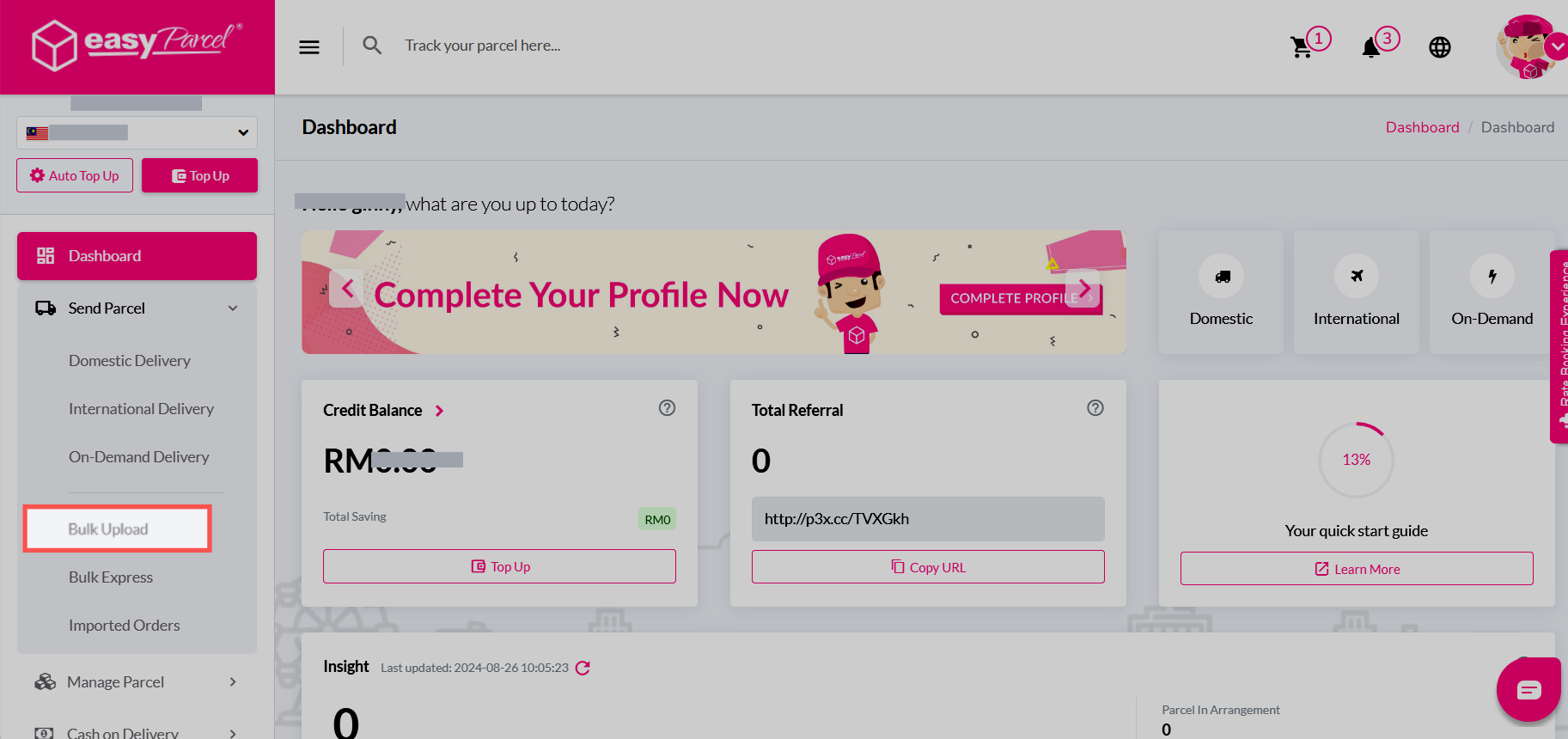This screenshot has width=1568, height=739.
Task: Click the Learn More button
Action: coord(1357,569)
